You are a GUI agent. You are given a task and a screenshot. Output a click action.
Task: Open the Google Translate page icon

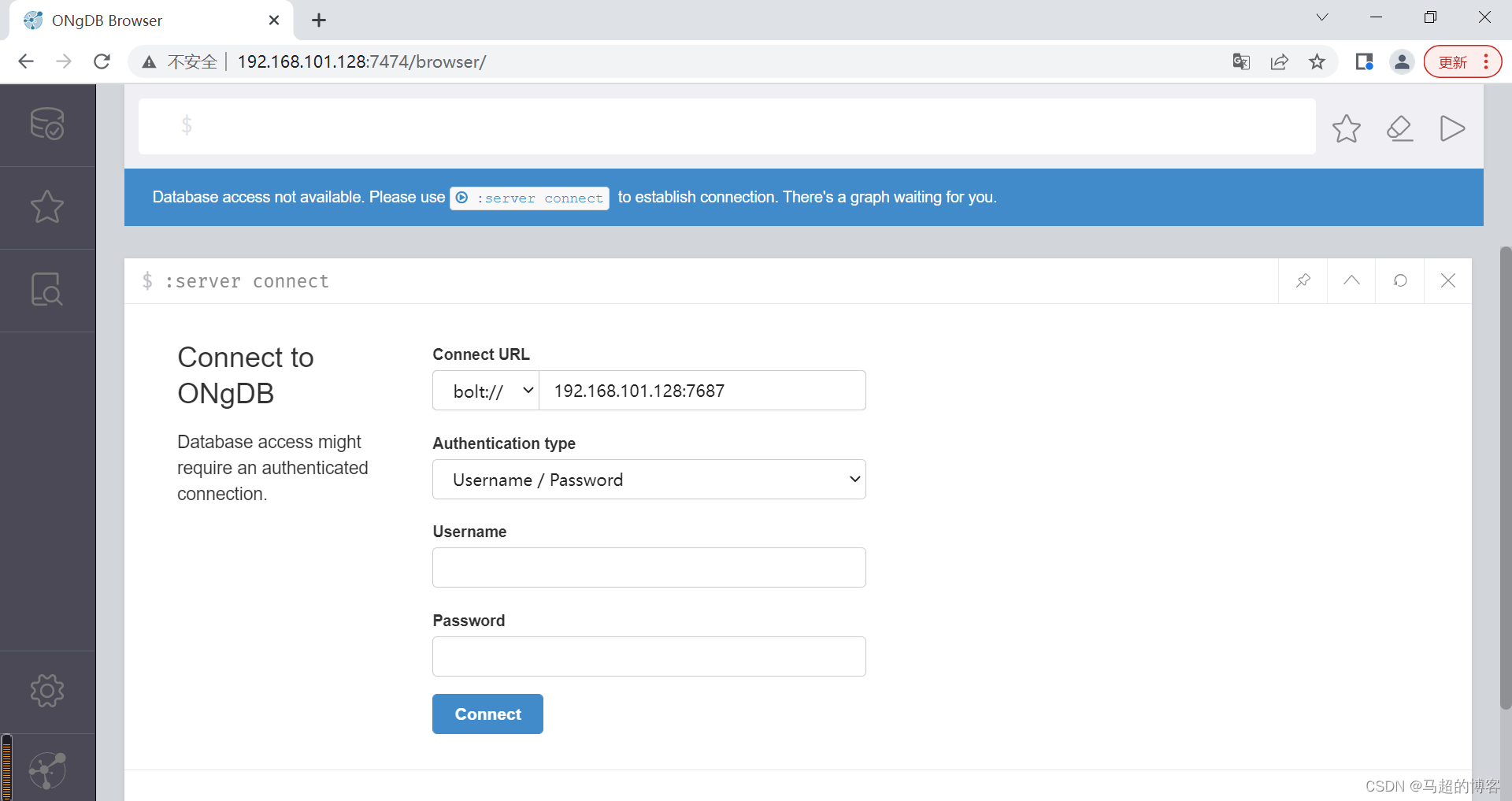(1241, 61)
